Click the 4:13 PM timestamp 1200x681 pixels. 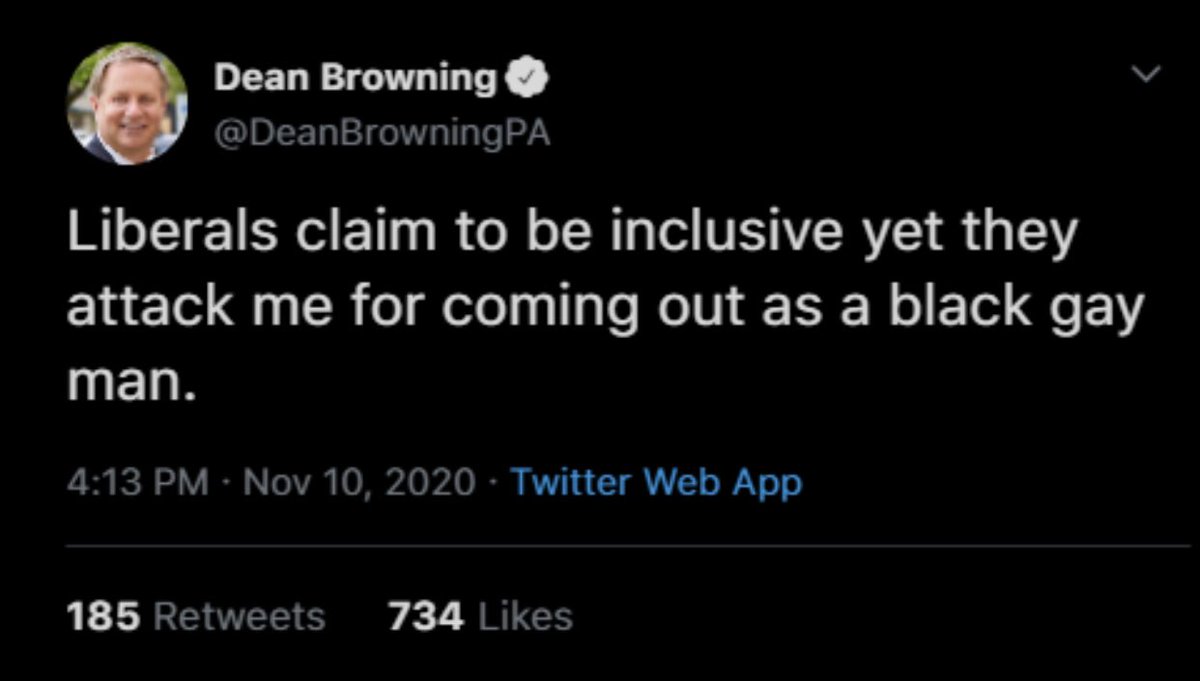click(139, 482)
